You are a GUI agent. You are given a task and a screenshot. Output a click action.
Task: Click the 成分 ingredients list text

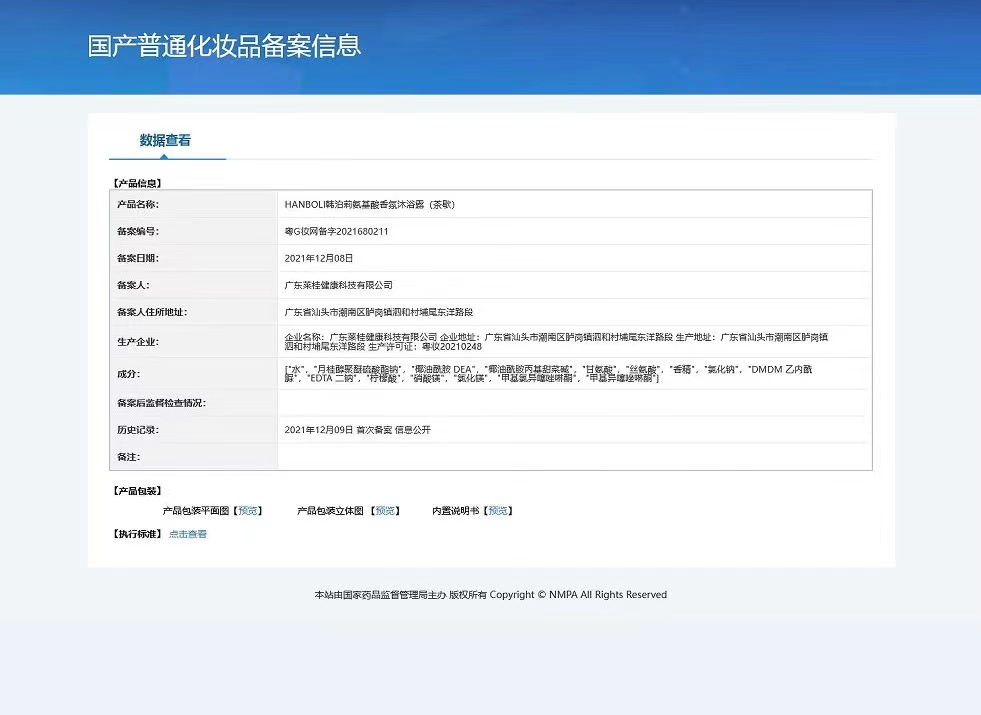556,374
